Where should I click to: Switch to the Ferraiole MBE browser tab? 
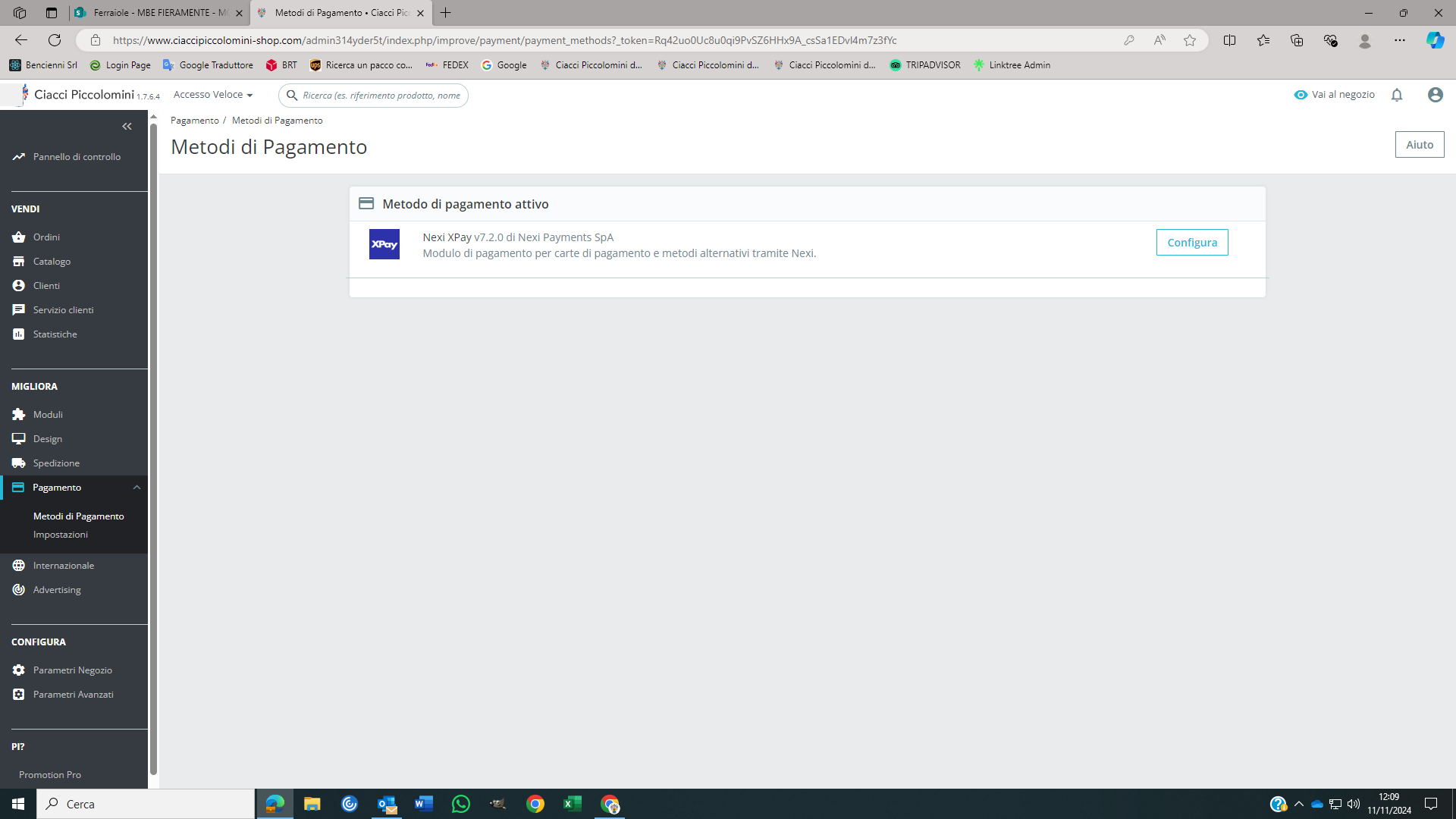coord(159,13)
